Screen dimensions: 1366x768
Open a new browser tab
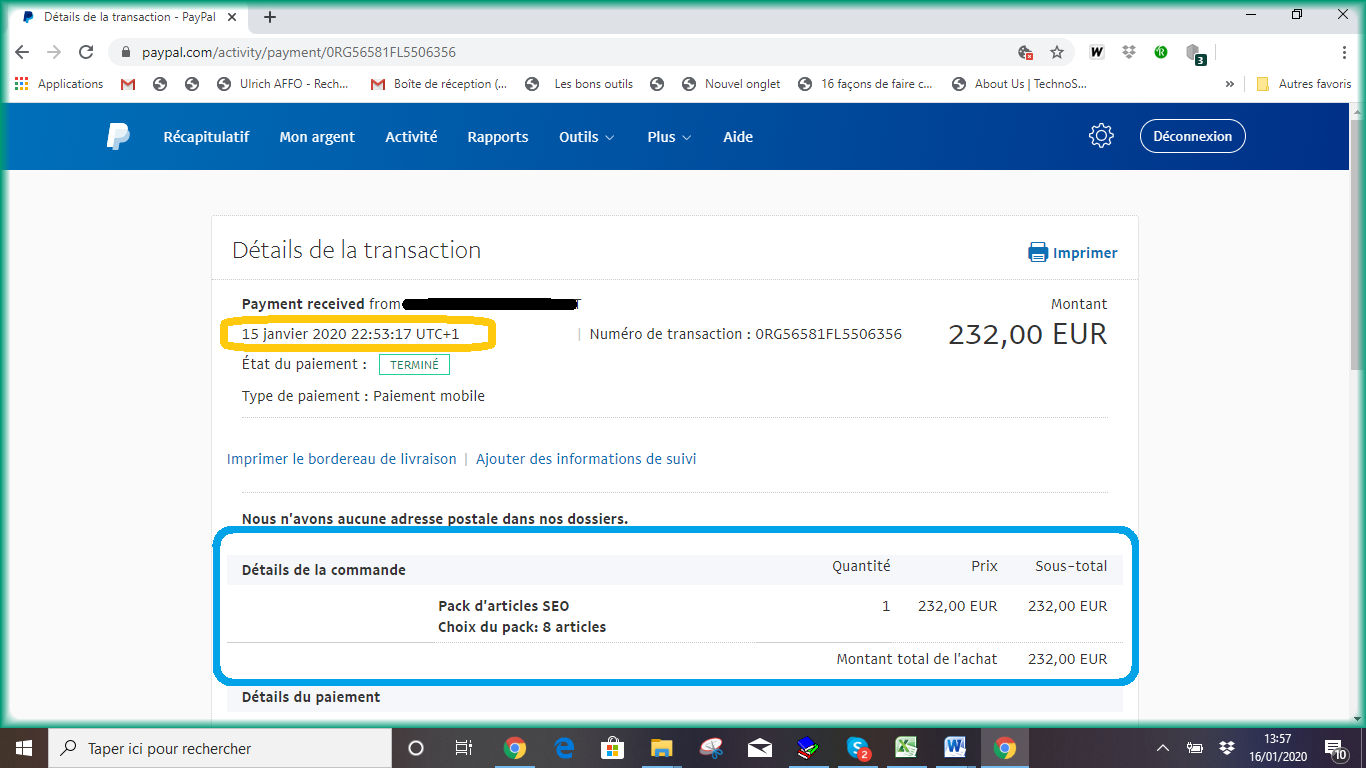coord(270,17)
